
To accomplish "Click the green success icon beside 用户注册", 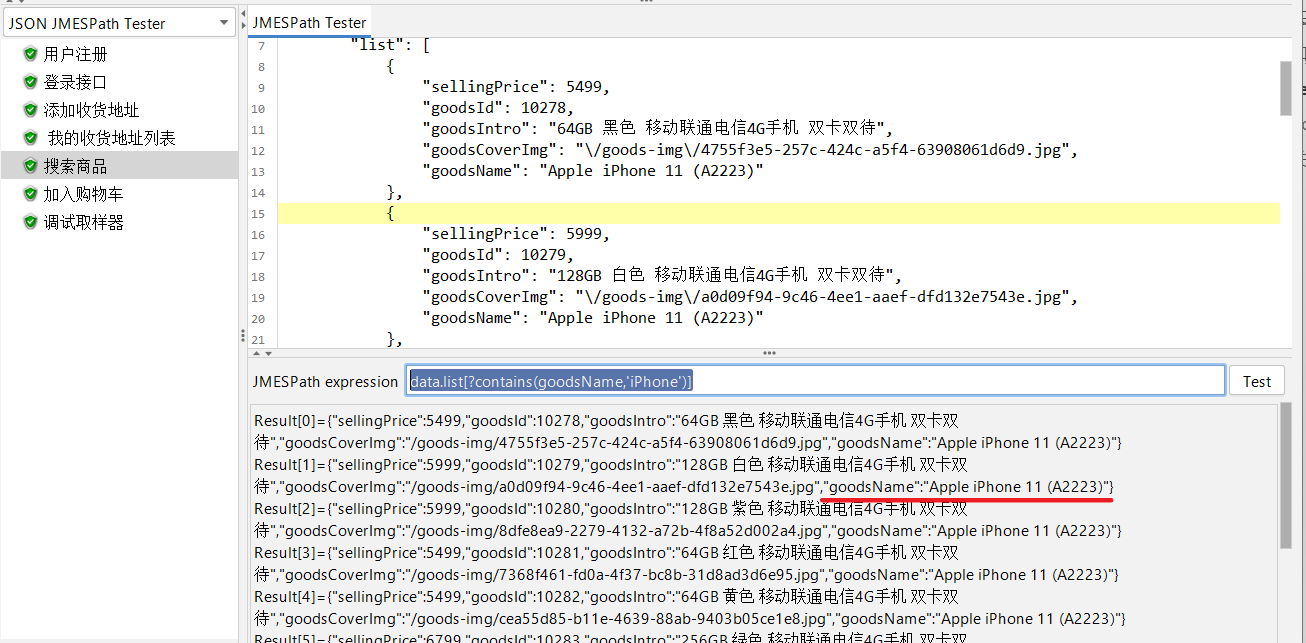I will [x=30, y=54].
